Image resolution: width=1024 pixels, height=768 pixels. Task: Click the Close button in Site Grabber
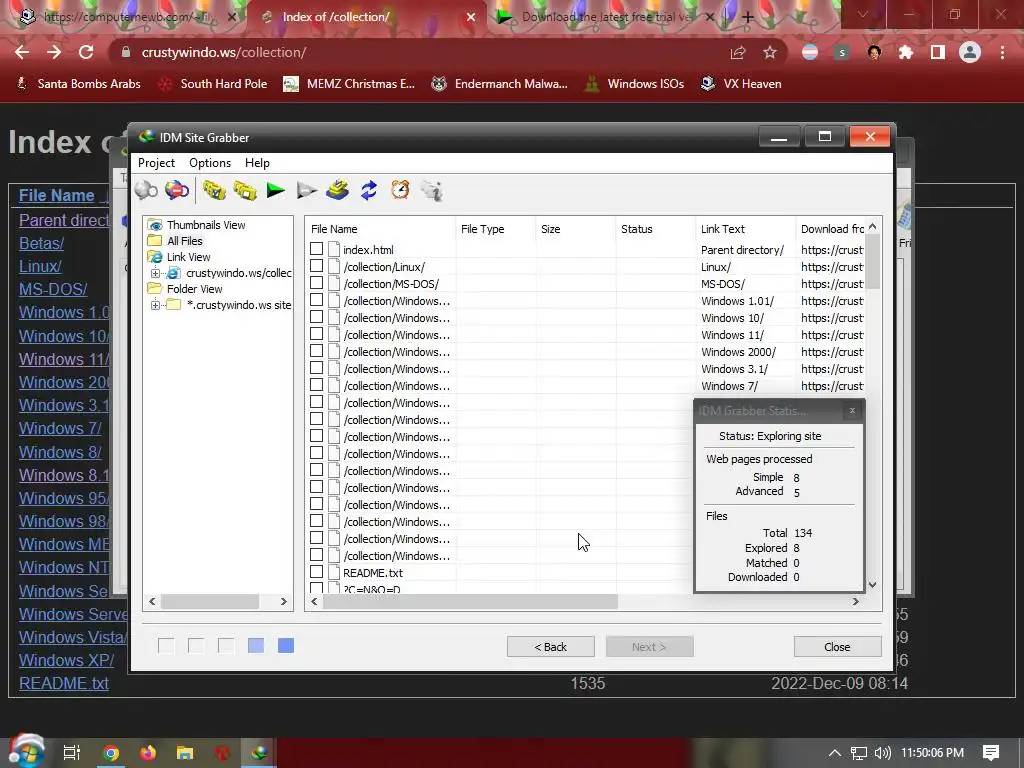click(837, 647)
